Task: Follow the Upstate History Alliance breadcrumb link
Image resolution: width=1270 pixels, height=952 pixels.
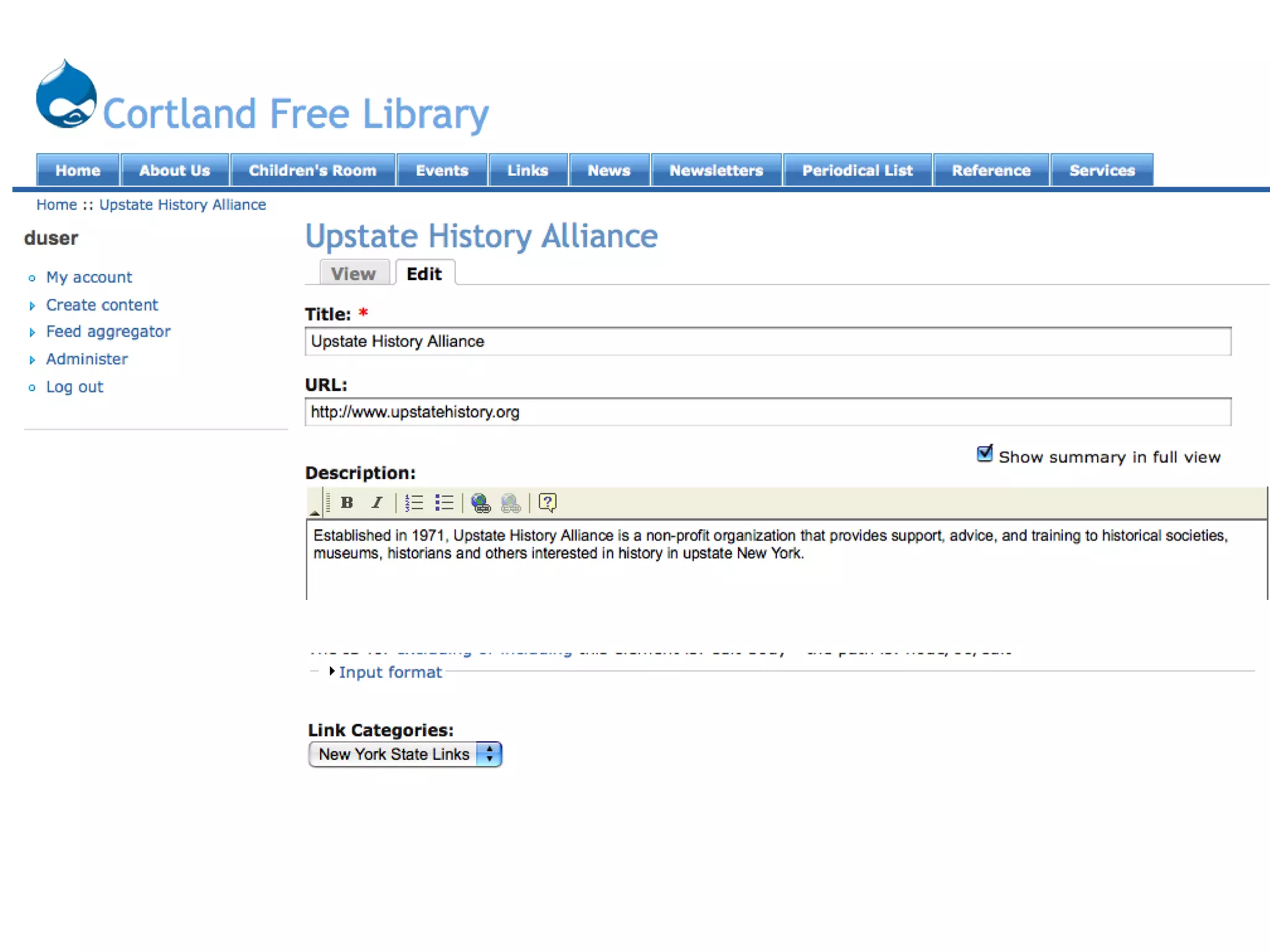Action: pyautogui.click(x=182, y=205)
